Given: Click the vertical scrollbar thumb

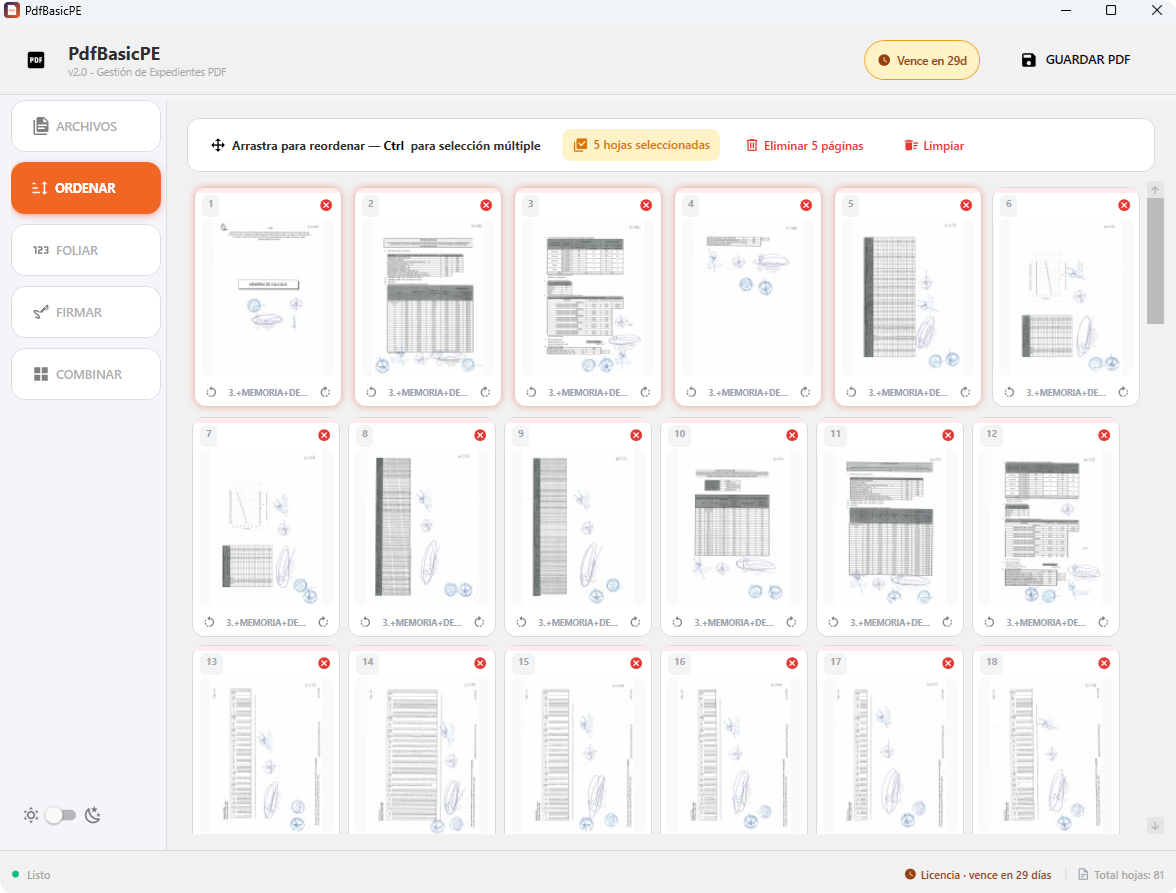Looking at the screenshot, I should (1155, 261).
